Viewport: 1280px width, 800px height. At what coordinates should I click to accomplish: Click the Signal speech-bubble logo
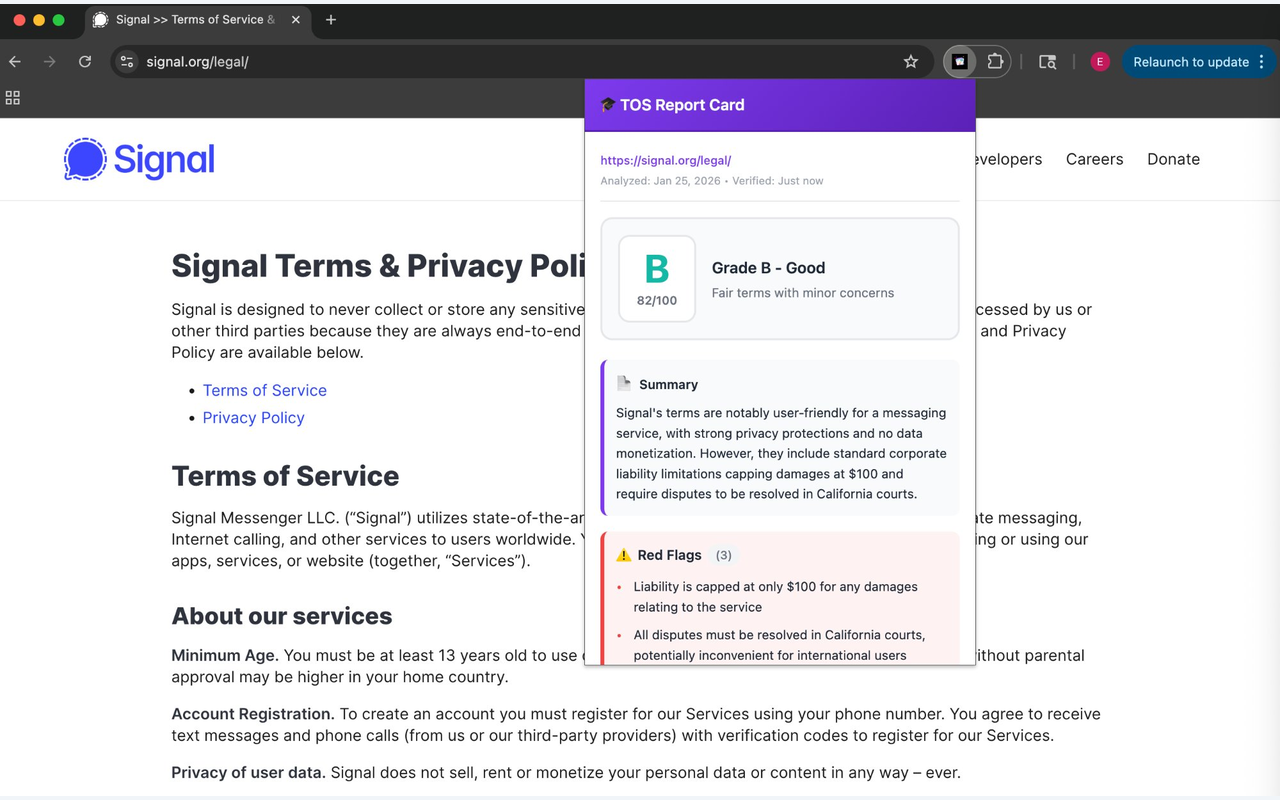point(86,160)
